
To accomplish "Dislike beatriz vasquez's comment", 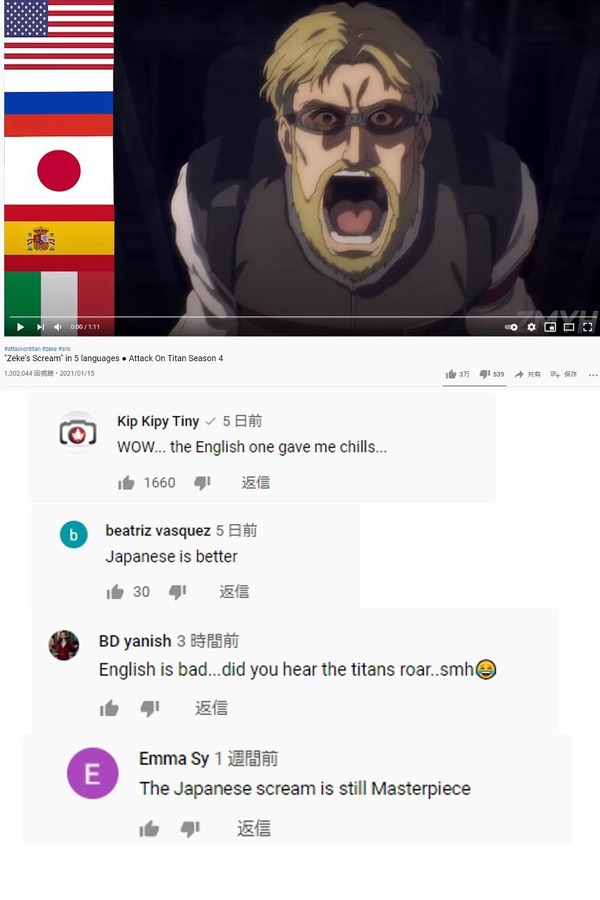I will 177,592.
